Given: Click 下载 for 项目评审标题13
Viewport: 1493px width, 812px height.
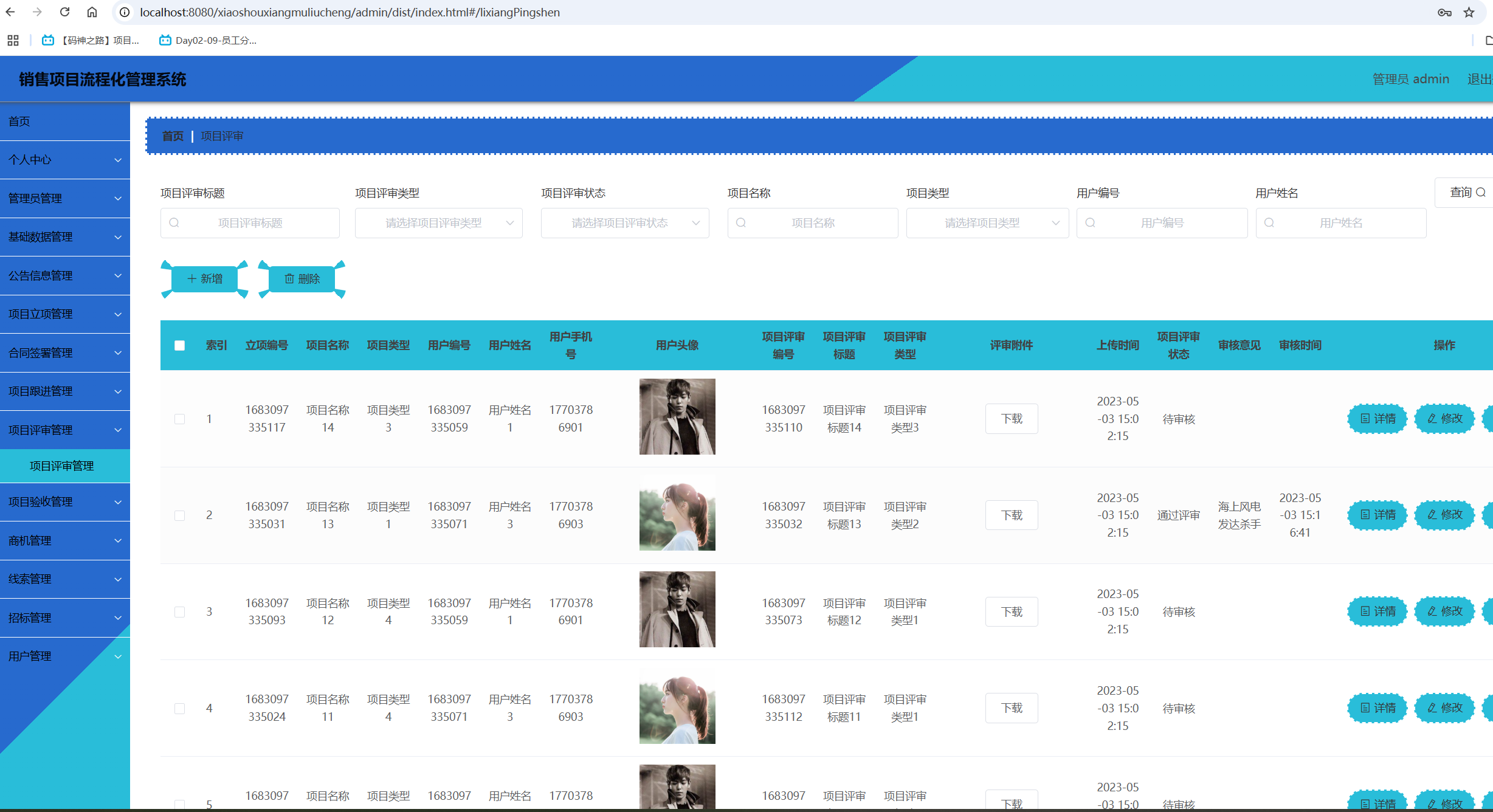Looking at the screenshot, I should point(1012,515).
